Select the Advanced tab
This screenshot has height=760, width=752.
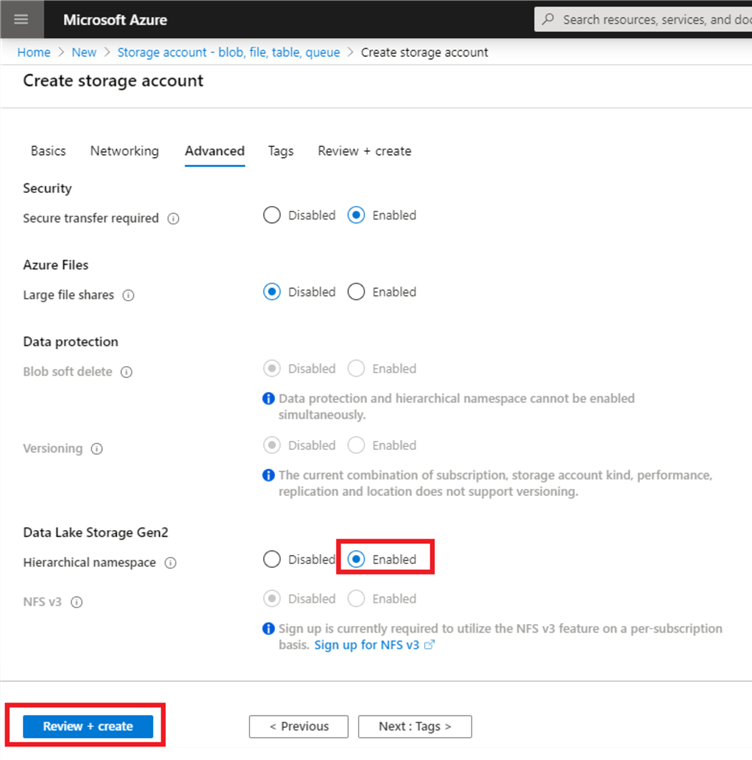click(215, 151)
